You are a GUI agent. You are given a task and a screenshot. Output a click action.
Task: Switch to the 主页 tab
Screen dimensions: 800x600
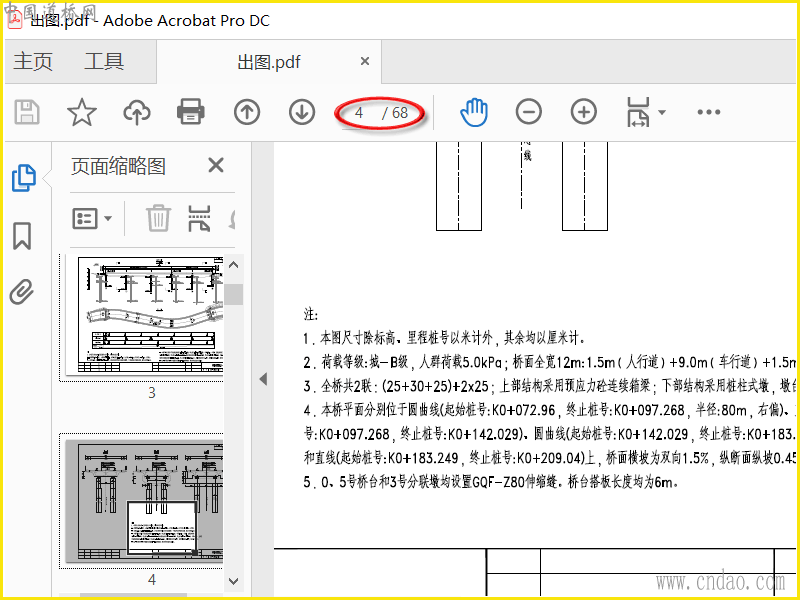pyautogui.click(x=33, y=62)
